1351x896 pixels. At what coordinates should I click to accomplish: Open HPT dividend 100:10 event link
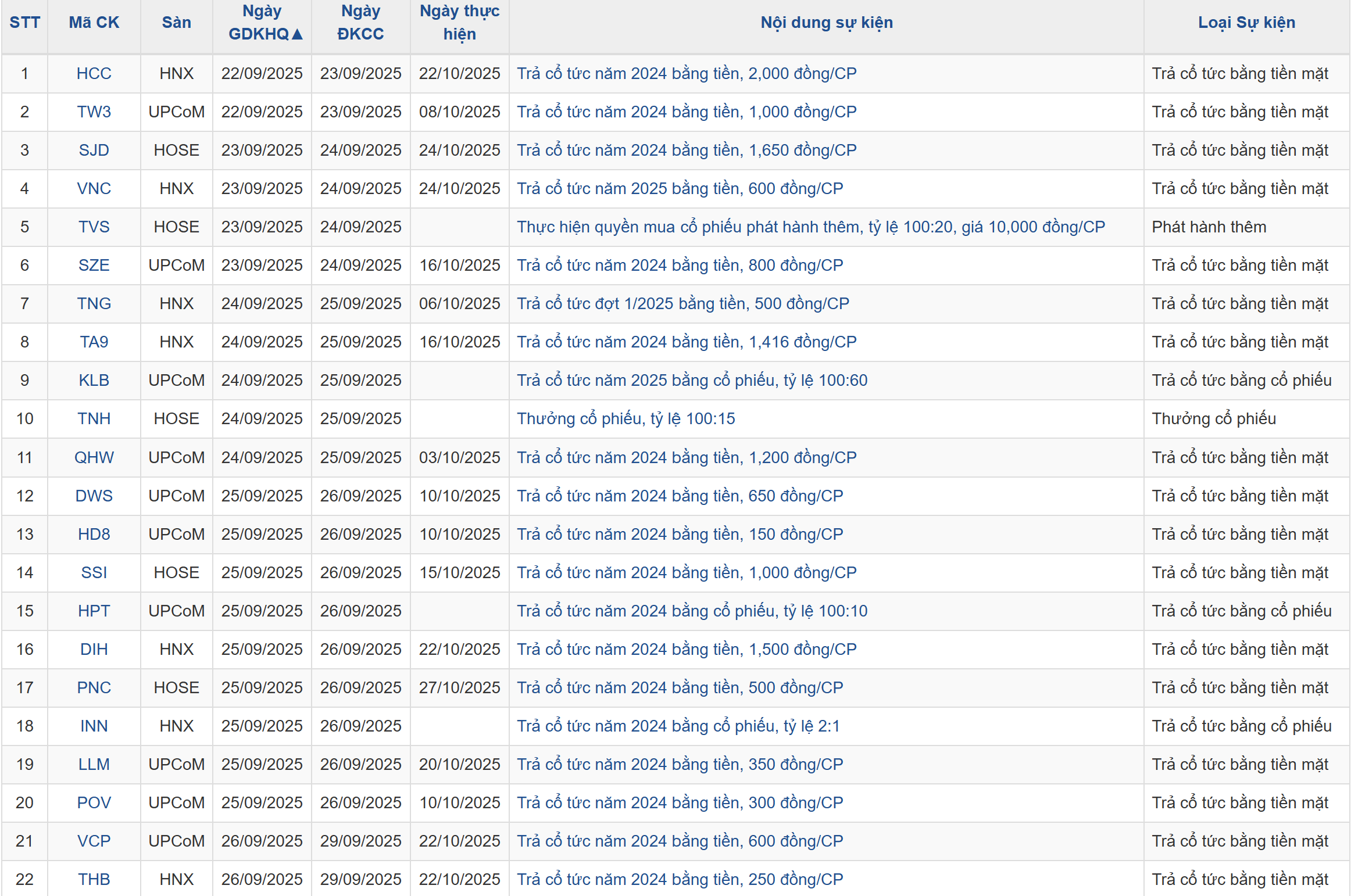[692, 611]
